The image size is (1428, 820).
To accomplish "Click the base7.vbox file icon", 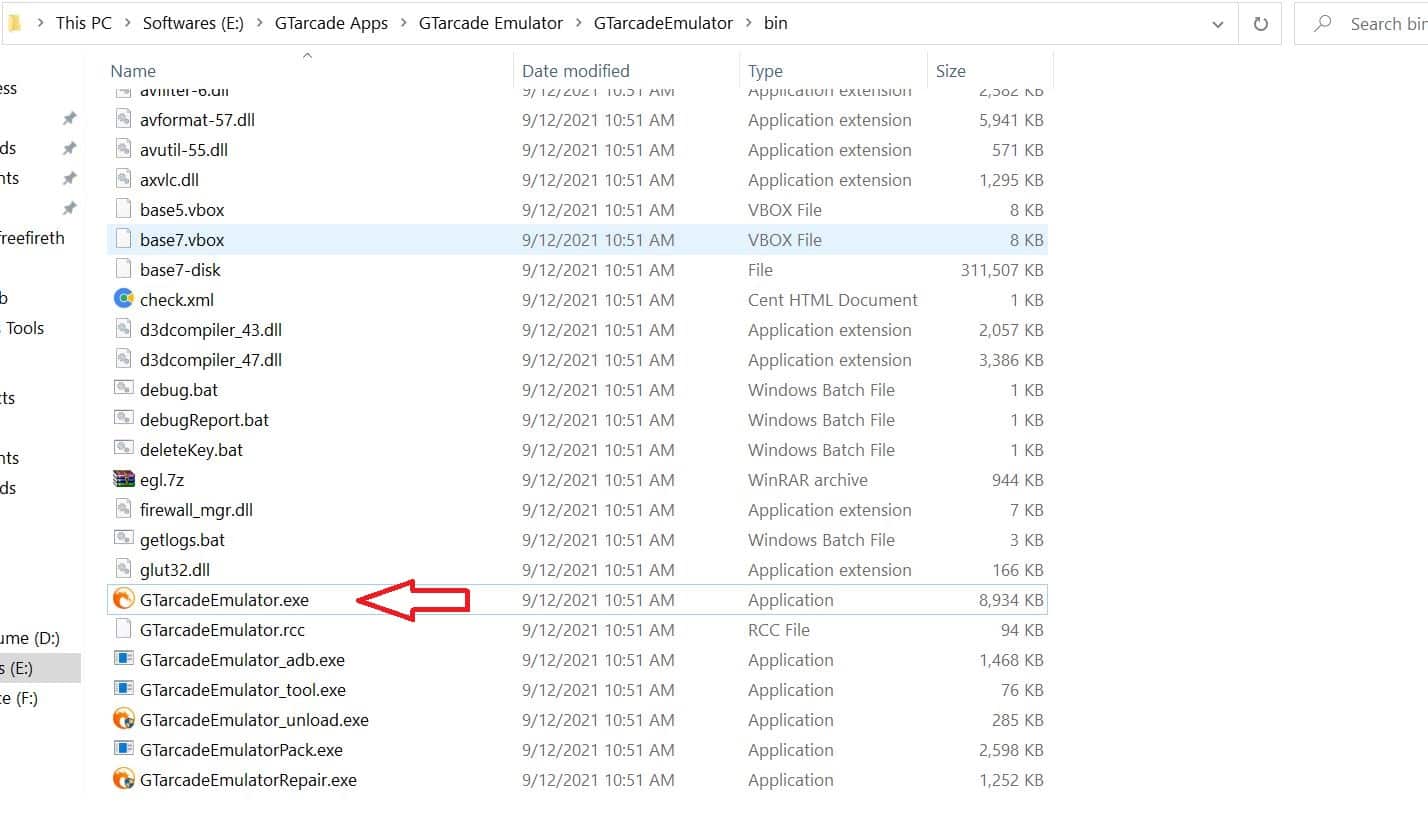I will tap(124, 240).
